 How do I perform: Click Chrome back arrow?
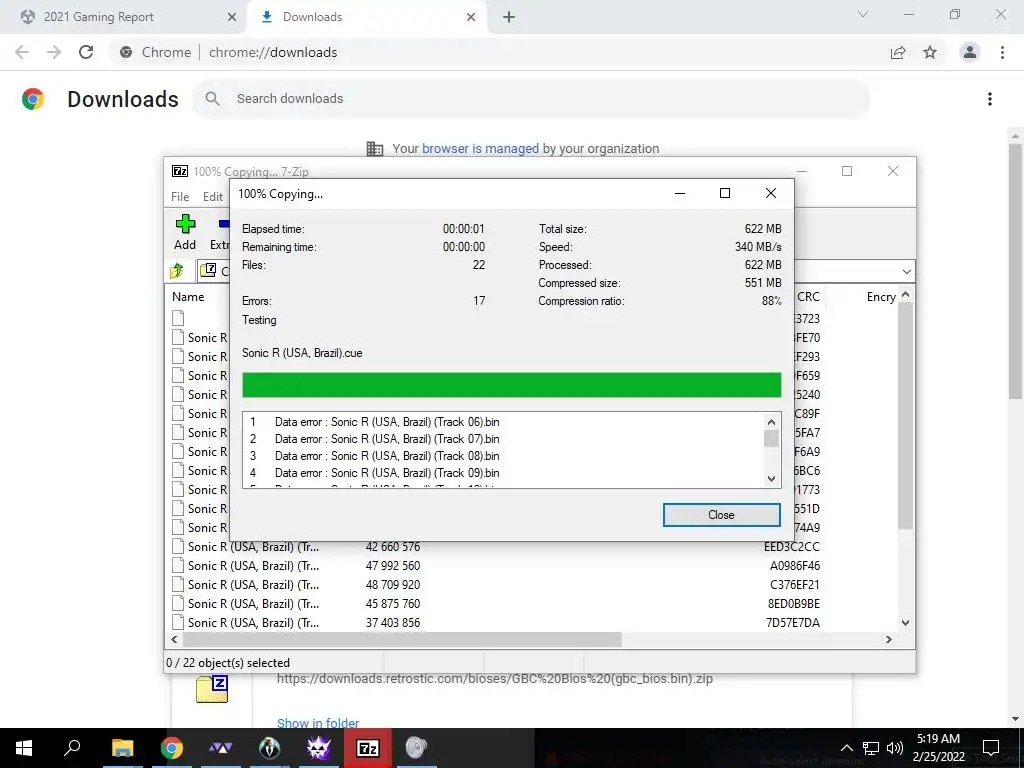click(22, 52)
